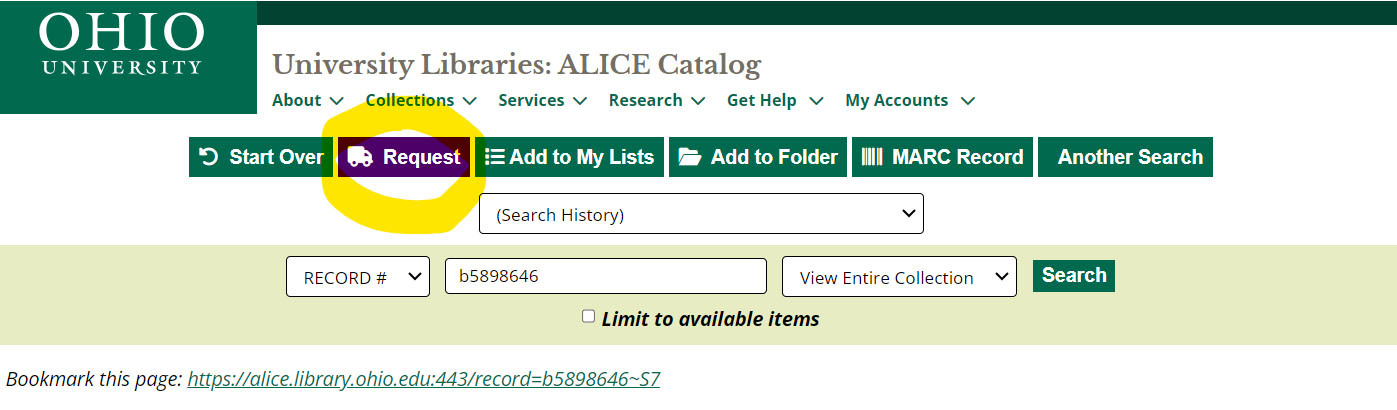Viewport: 1397px width, 410px height.
Task: Click the Start Over undo arrow icon
Action: pyautogui.click(x=209, y=157)
